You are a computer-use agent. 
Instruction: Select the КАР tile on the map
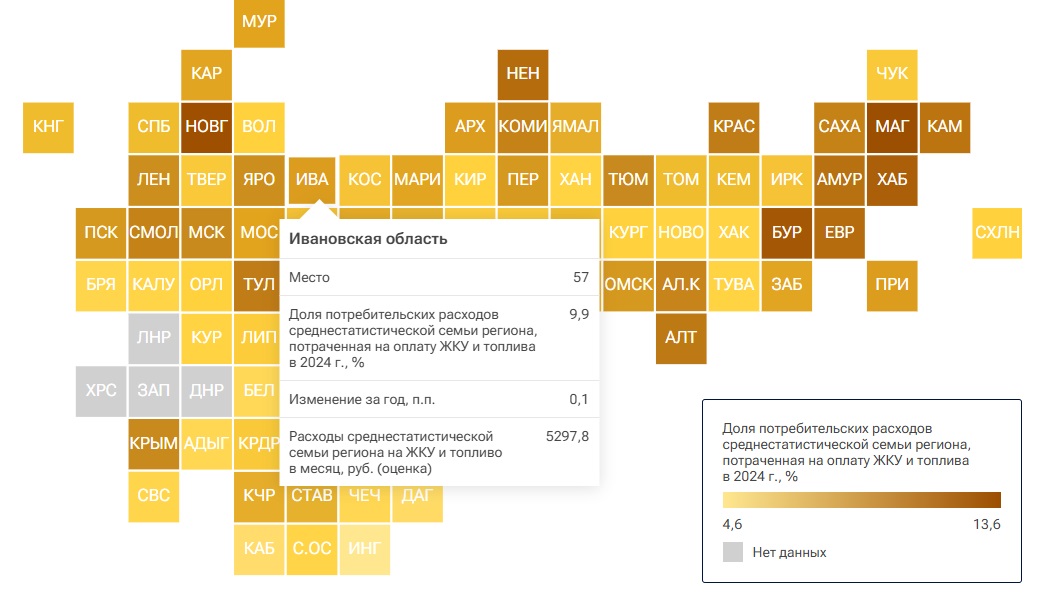click(207, 74)
